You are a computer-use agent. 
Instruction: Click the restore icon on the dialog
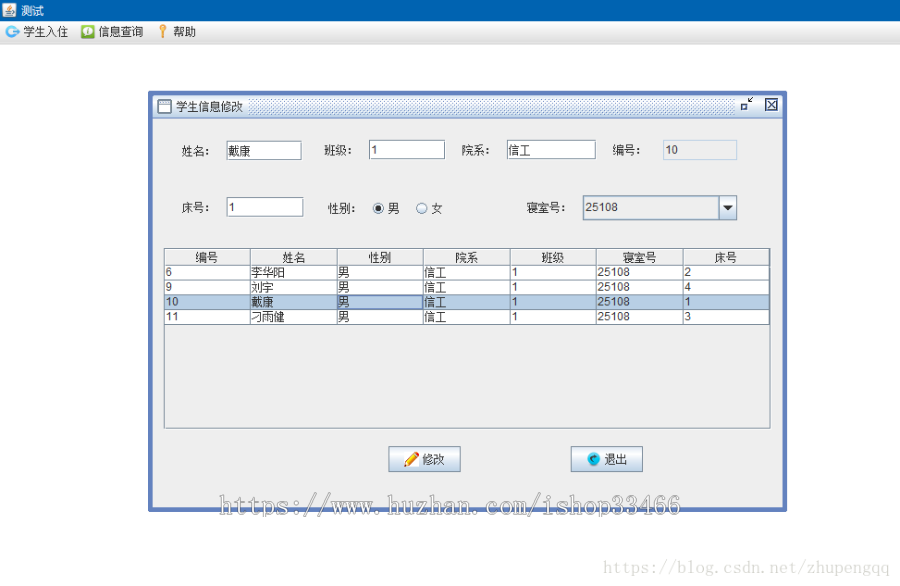tap(748, 103)
